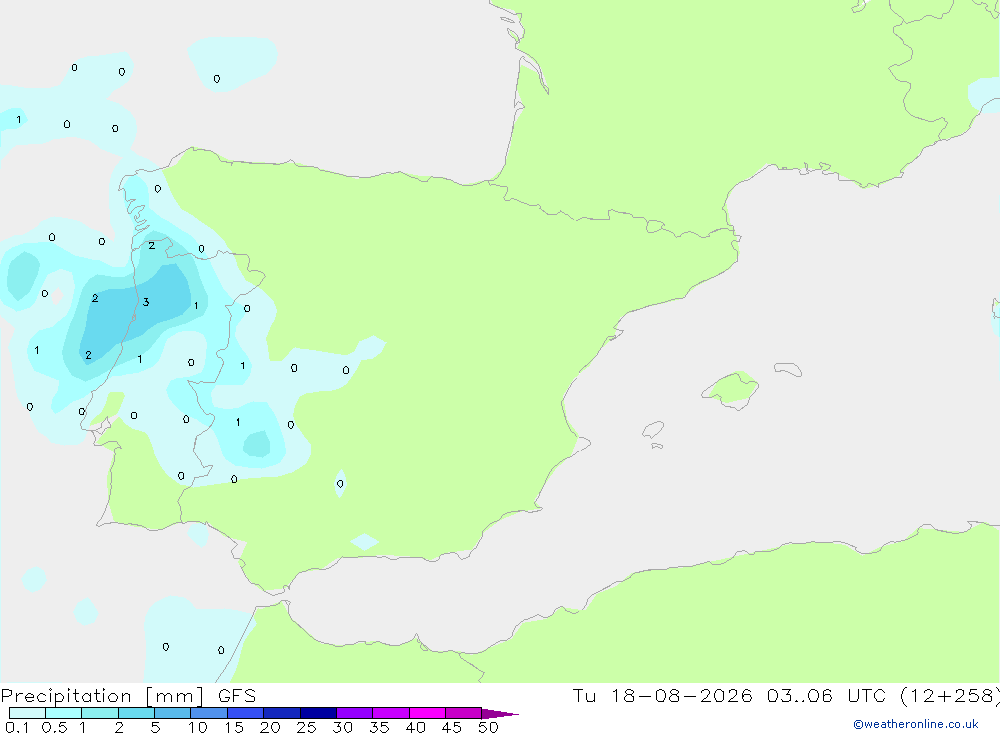
Task: Click the "10" legend label
Action: click(x=198, y=727)
